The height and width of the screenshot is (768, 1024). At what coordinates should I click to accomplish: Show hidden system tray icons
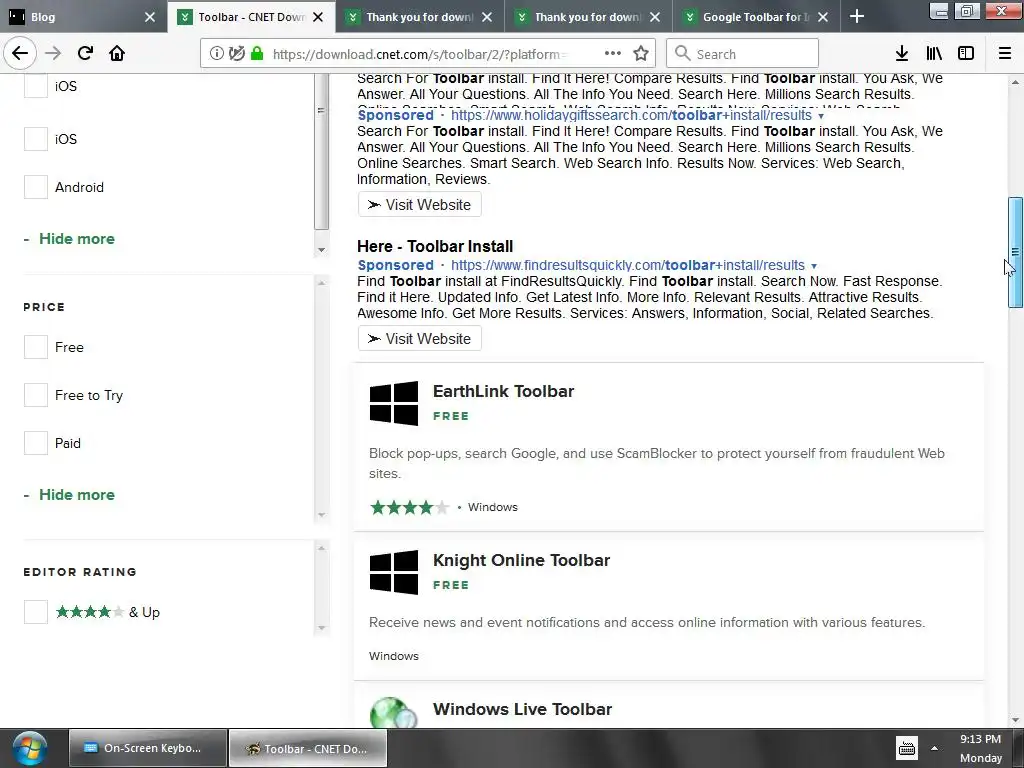coord(935,749)
